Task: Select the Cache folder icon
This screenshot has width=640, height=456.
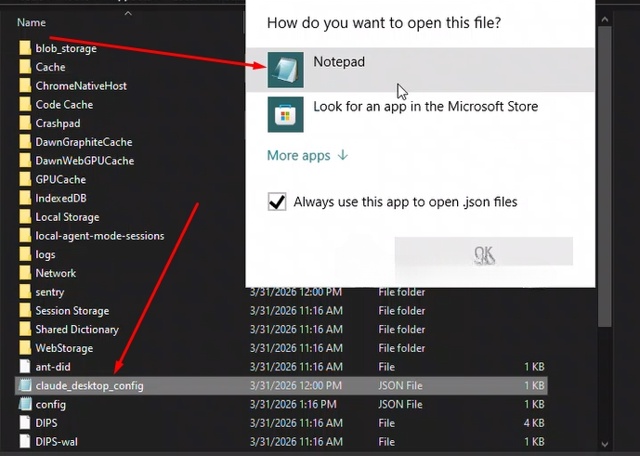Action: click(25, 67)
